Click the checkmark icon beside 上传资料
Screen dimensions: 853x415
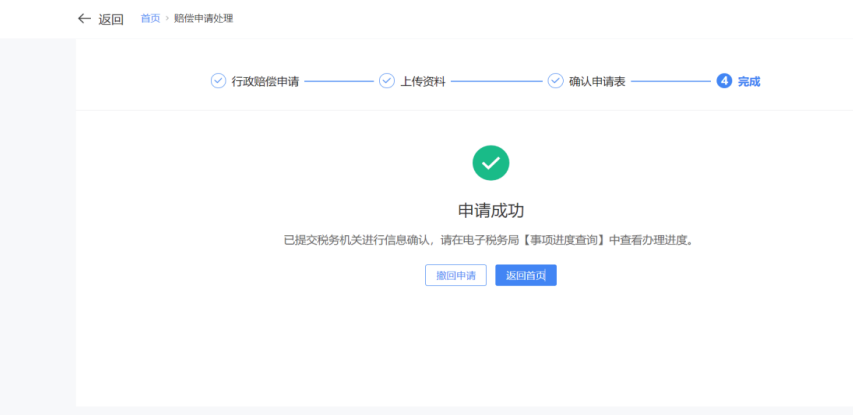click(387, 81)
